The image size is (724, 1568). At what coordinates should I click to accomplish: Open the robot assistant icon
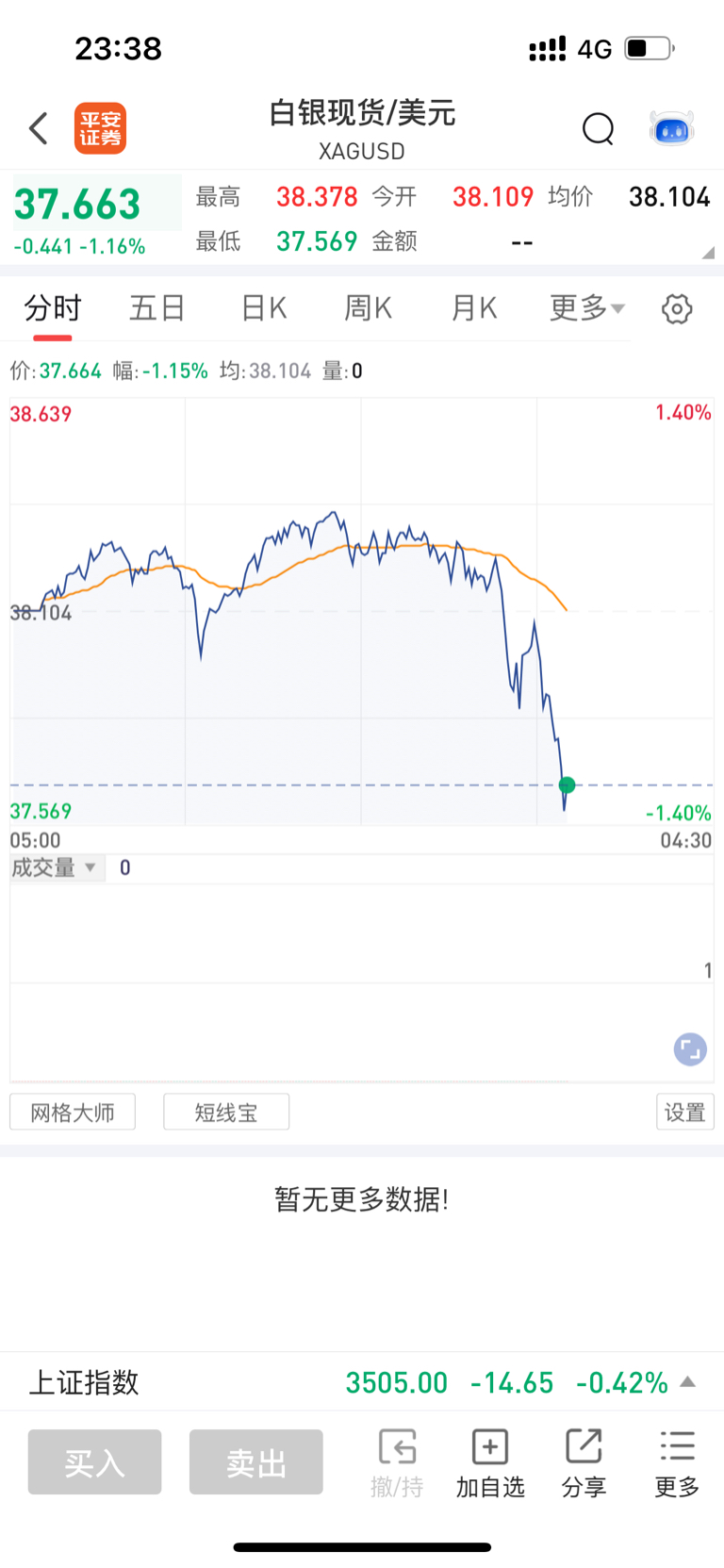671,128
